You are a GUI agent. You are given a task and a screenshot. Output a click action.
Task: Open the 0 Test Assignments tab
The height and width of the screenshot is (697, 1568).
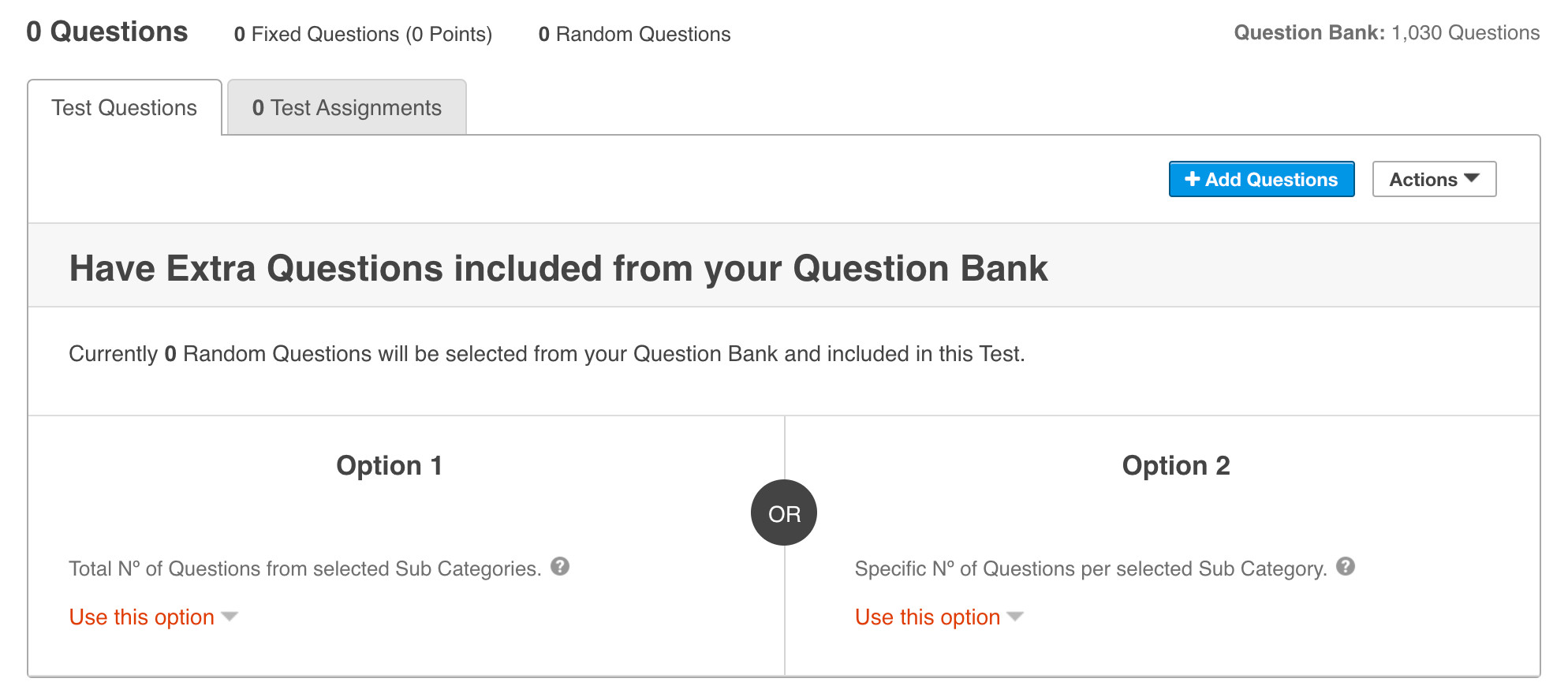pyautogui.click(x=347, y=108)
